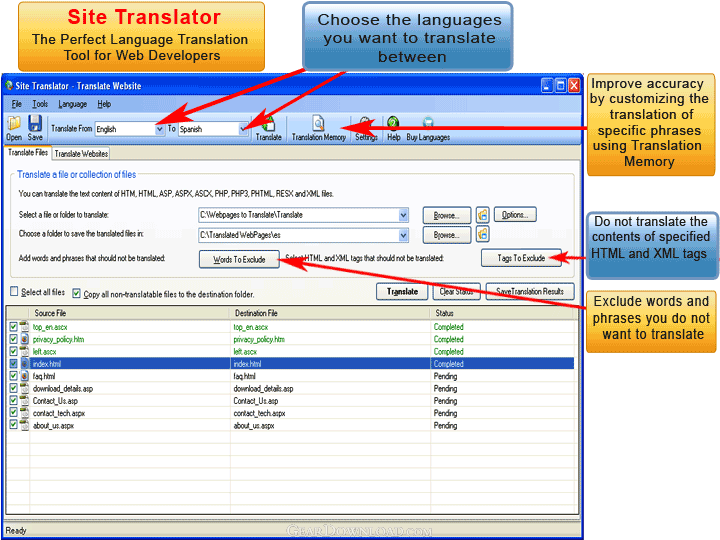Expand the Translate From language dropdown
The width and height of the screenshot is (720, 540).
click(x=159, y=129)
